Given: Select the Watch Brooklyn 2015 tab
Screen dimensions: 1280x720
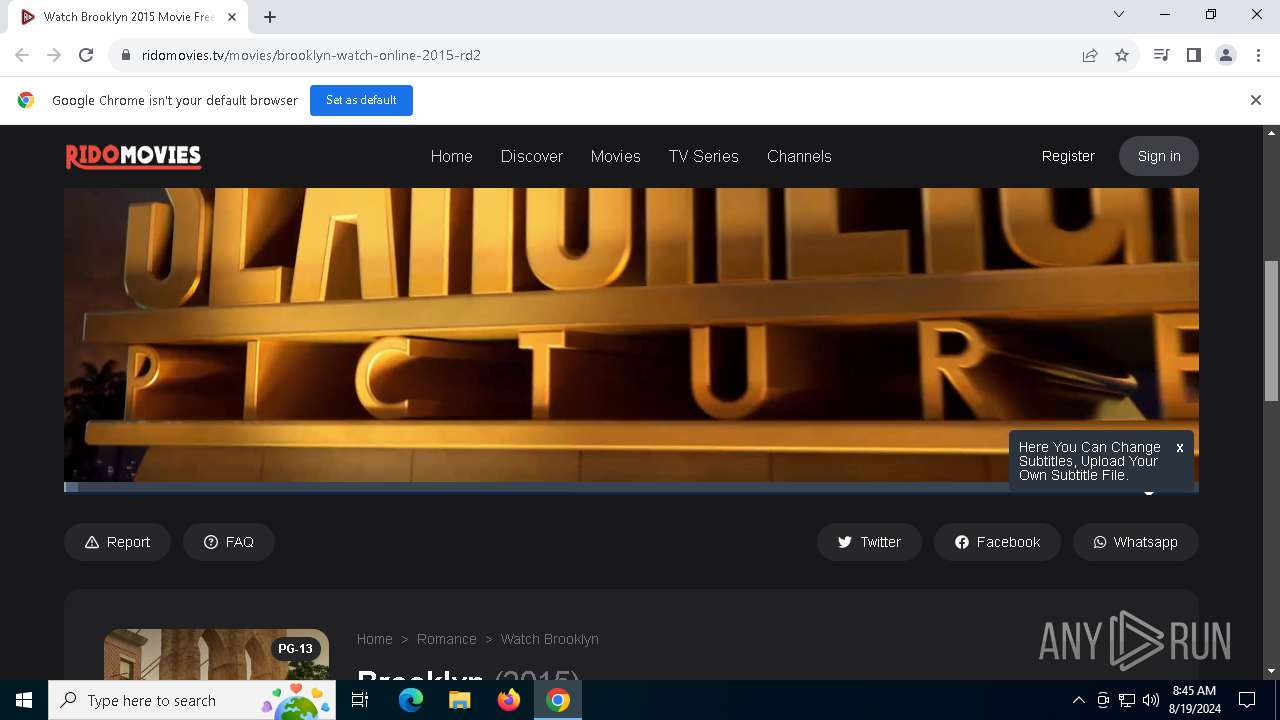Looking at the screenshot, I should point(128,17).
